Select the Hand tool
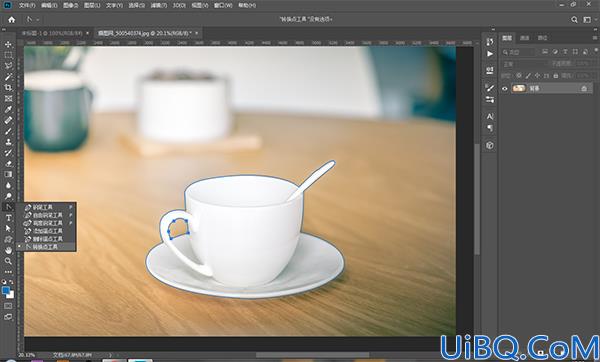This screenshot has height=362, width=600. [x=8, y=250]
